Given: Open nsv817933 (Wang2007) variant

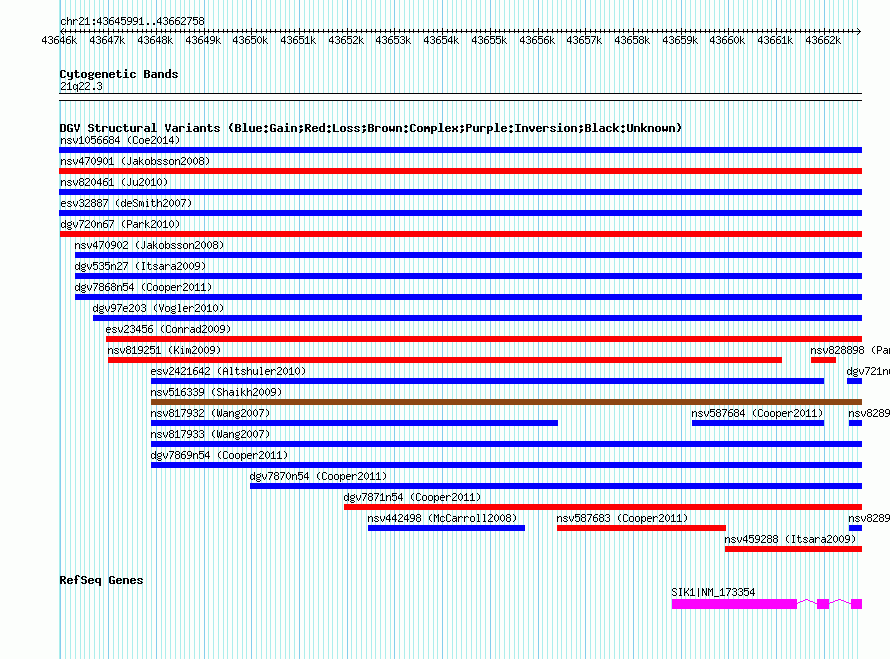Looking at the screenshot, I should click(x=210, y=434).
